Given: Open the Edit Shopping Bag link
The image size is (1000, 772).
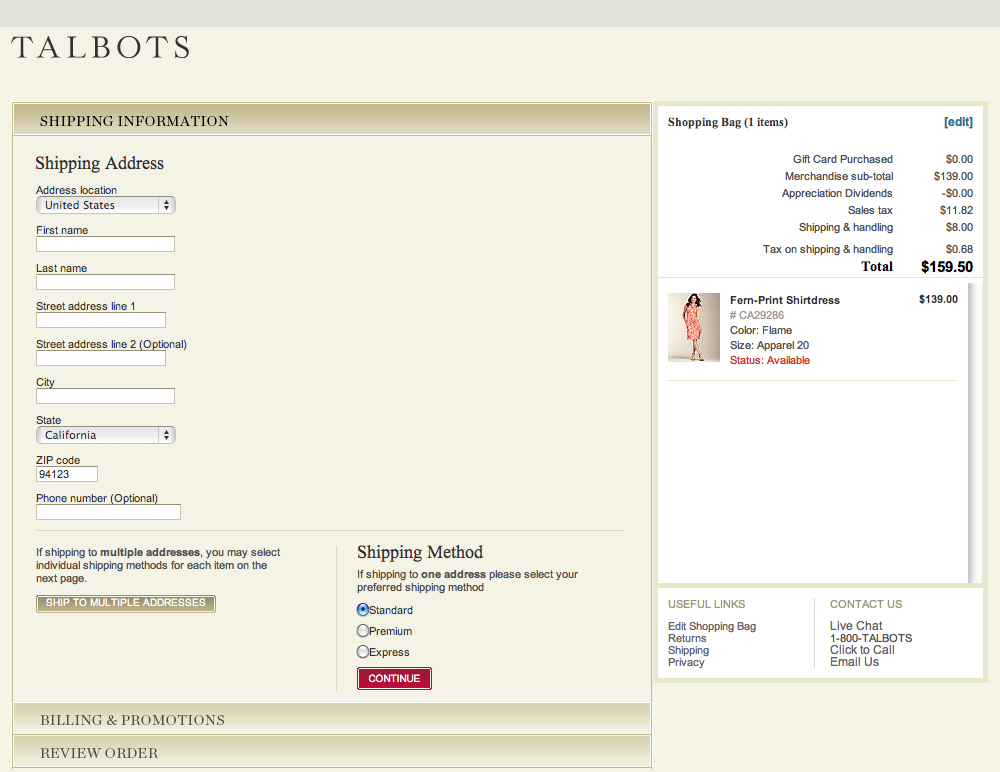Looking at the screenshot, I should point(711,625).
